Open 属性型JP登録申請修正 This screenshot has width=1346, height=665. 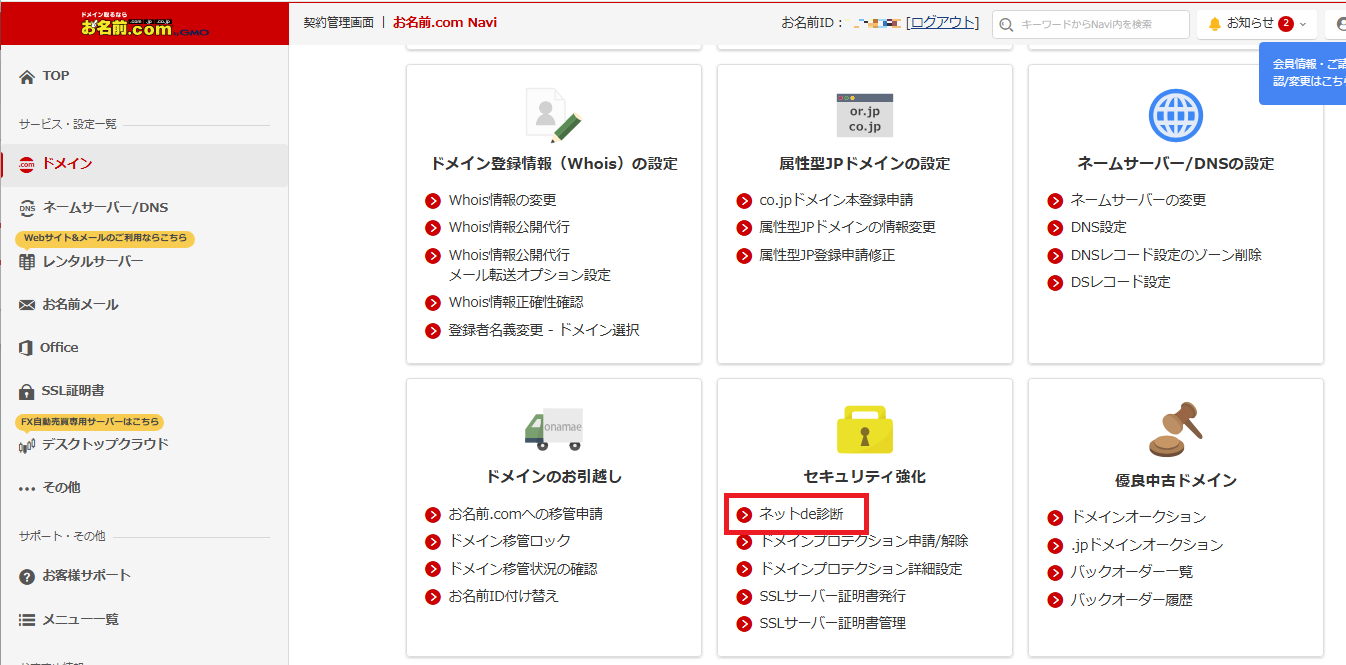827,255
